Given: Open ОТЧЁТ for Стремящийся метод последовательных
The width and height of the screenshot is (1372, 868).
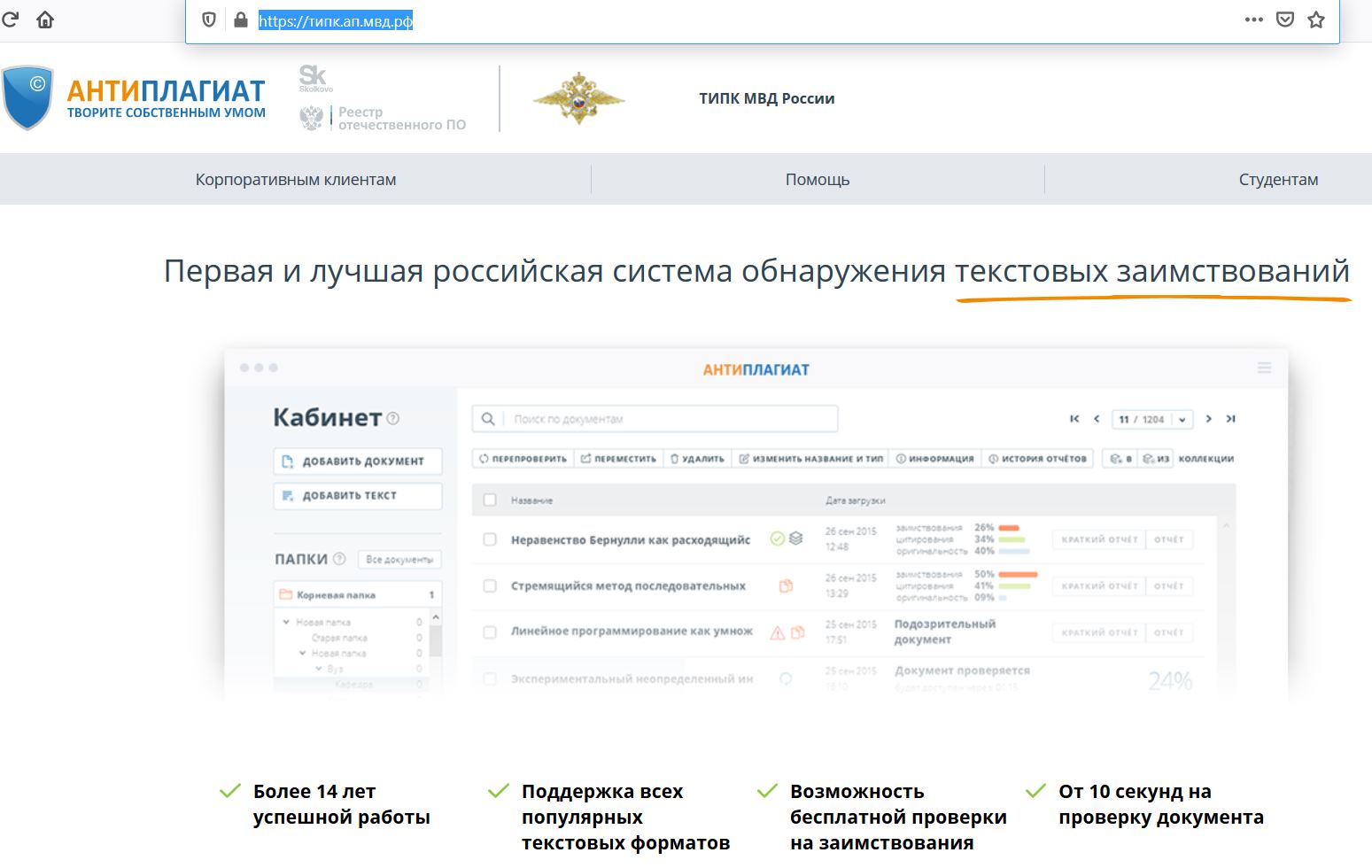Looking at the screenshot, I should click(x=1169, y=585).
